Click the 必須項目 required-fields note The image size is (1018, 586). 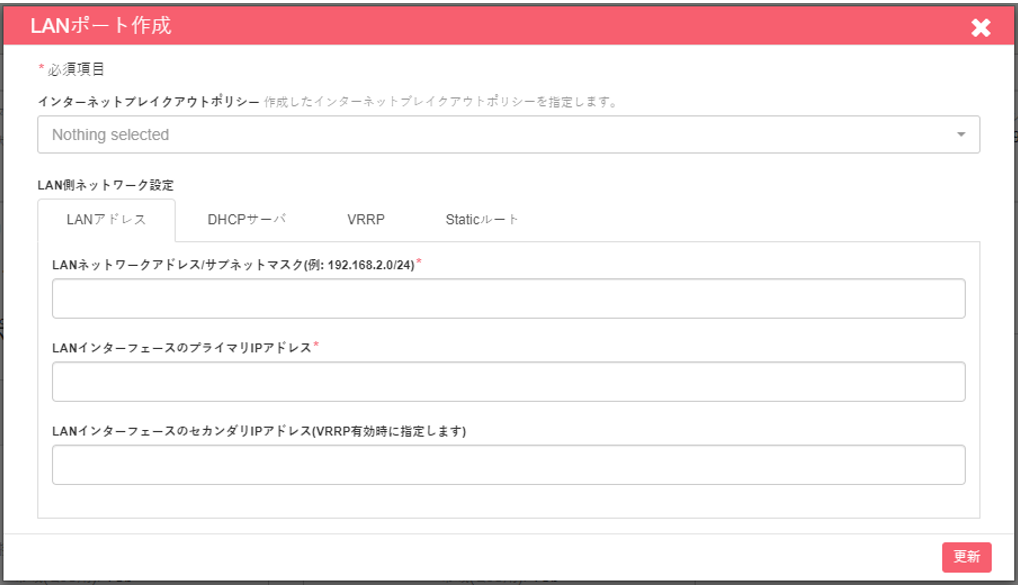[71, 69]
